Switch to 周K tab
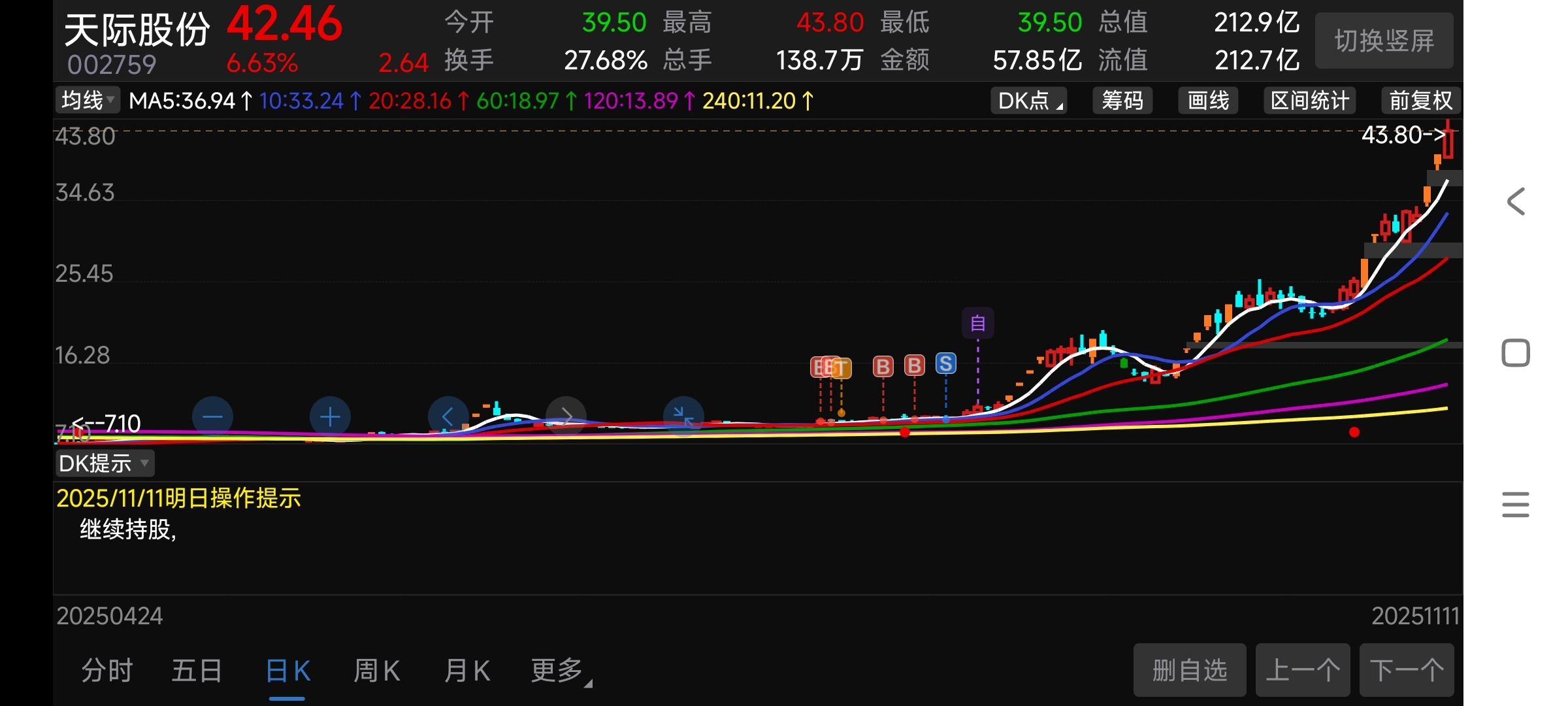The image size is (1568, 706). point(377,671)
